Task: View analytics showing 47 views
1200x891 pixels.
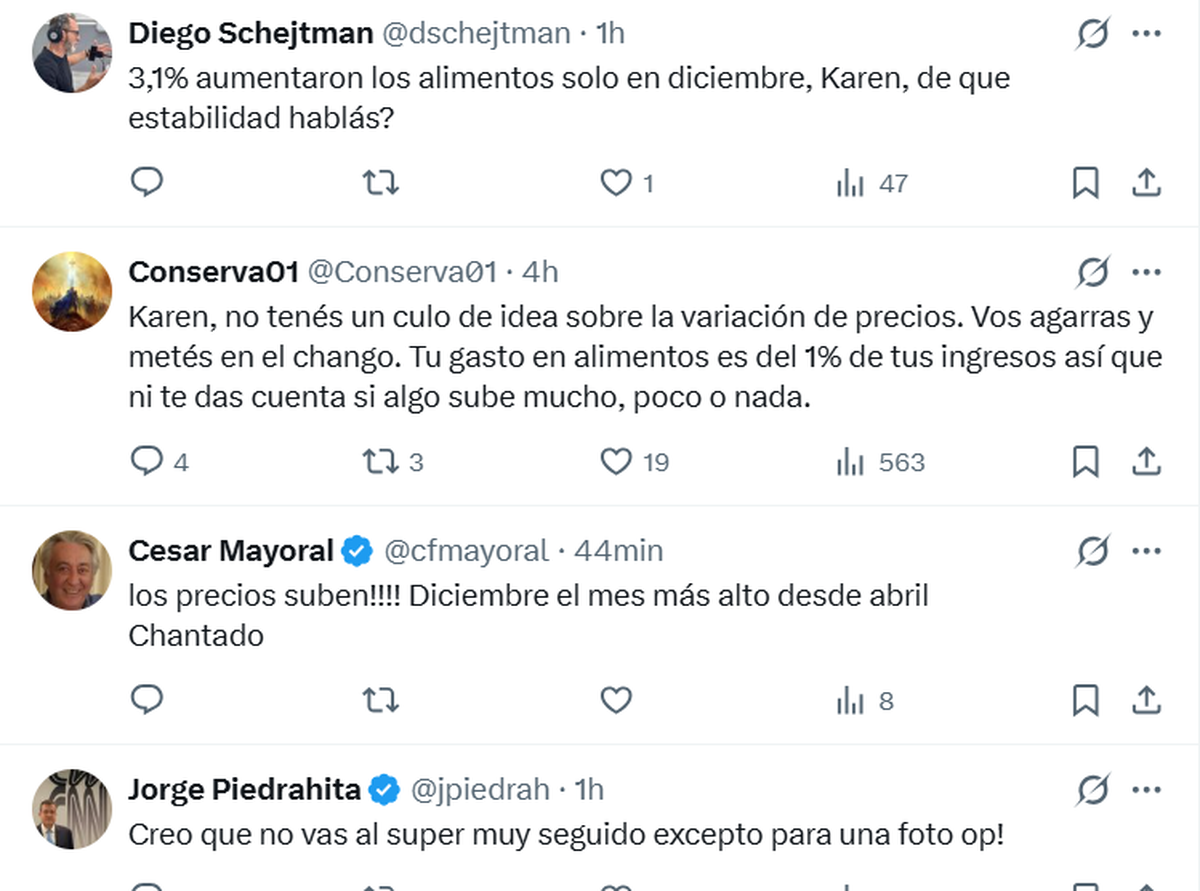Action: (x=872, y=183)
